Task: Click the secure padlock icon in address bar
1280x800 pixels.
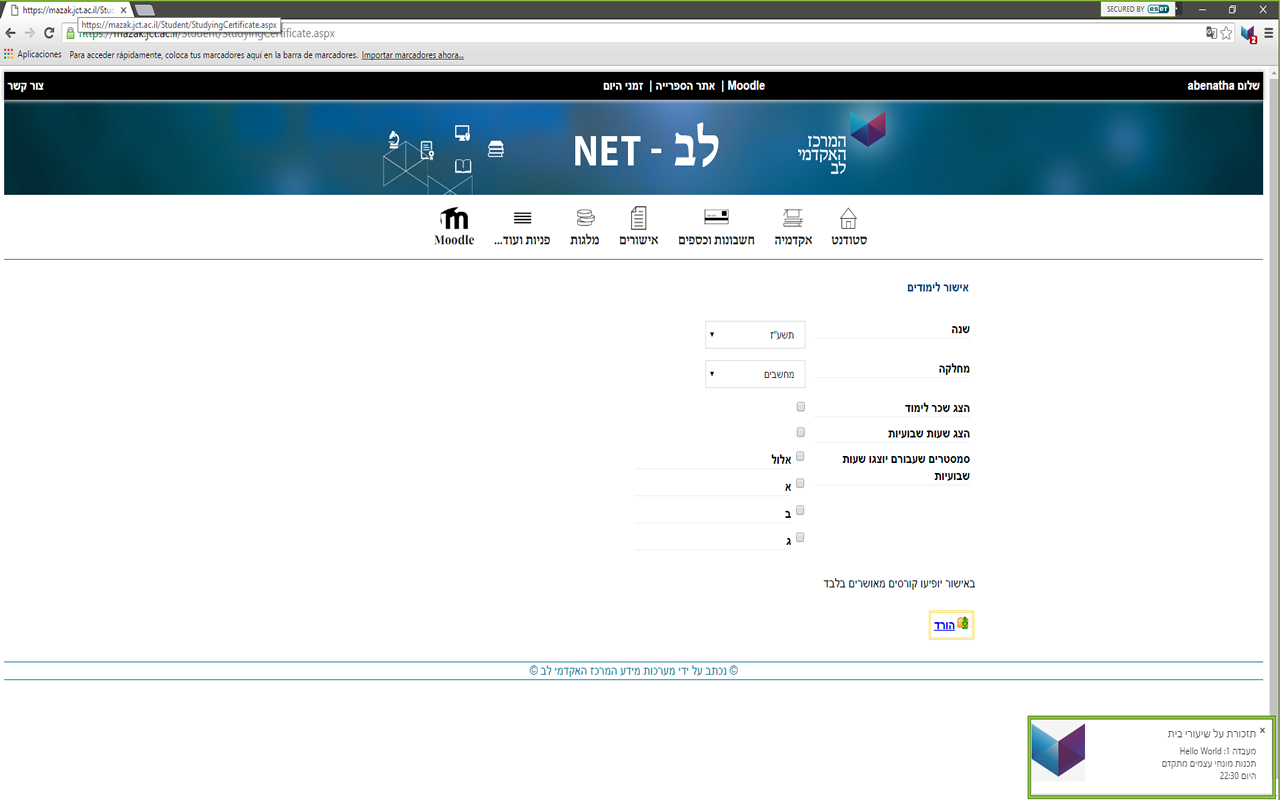Action: point(70,33)
